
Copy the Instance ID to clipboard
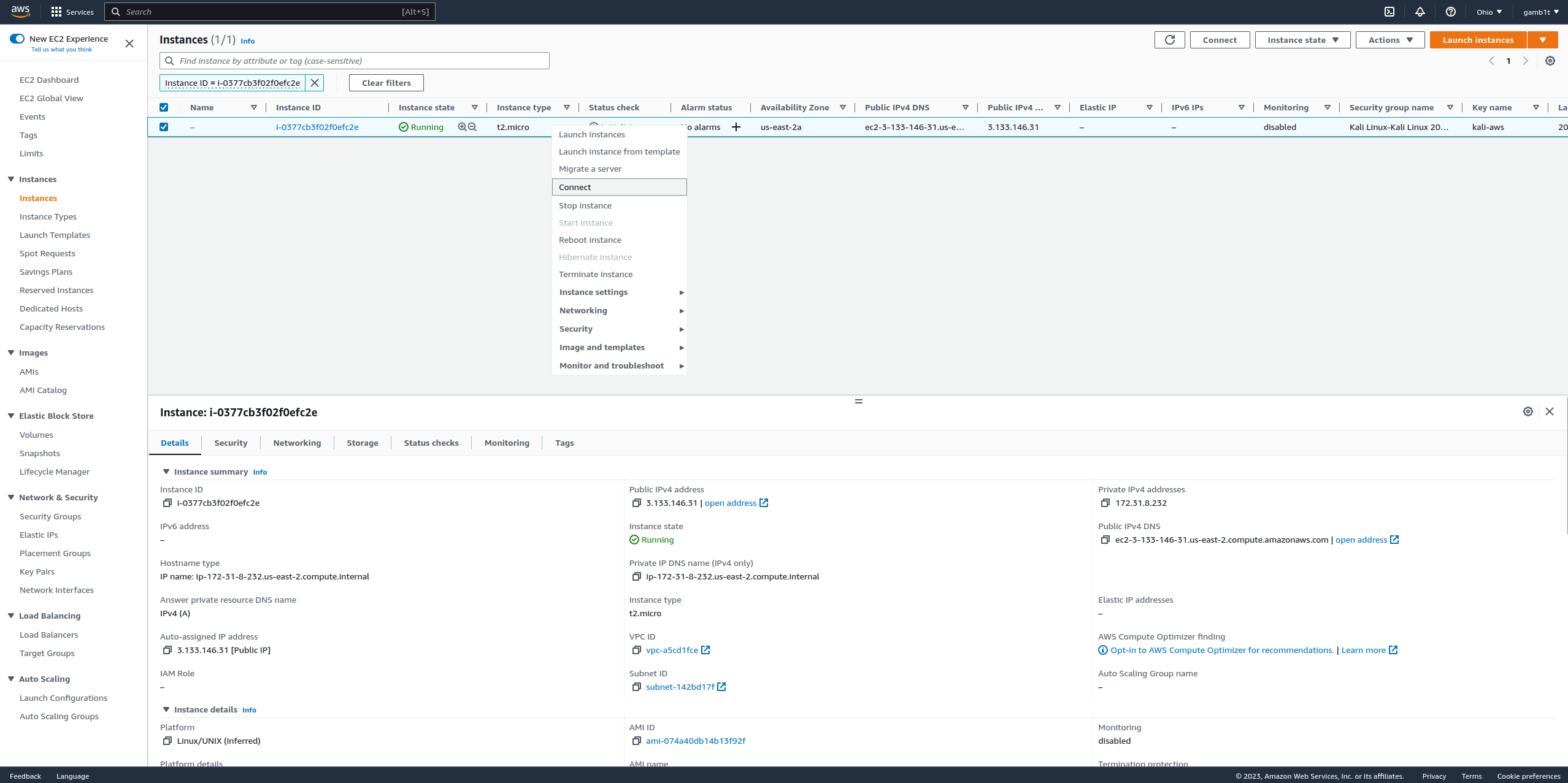167,503
